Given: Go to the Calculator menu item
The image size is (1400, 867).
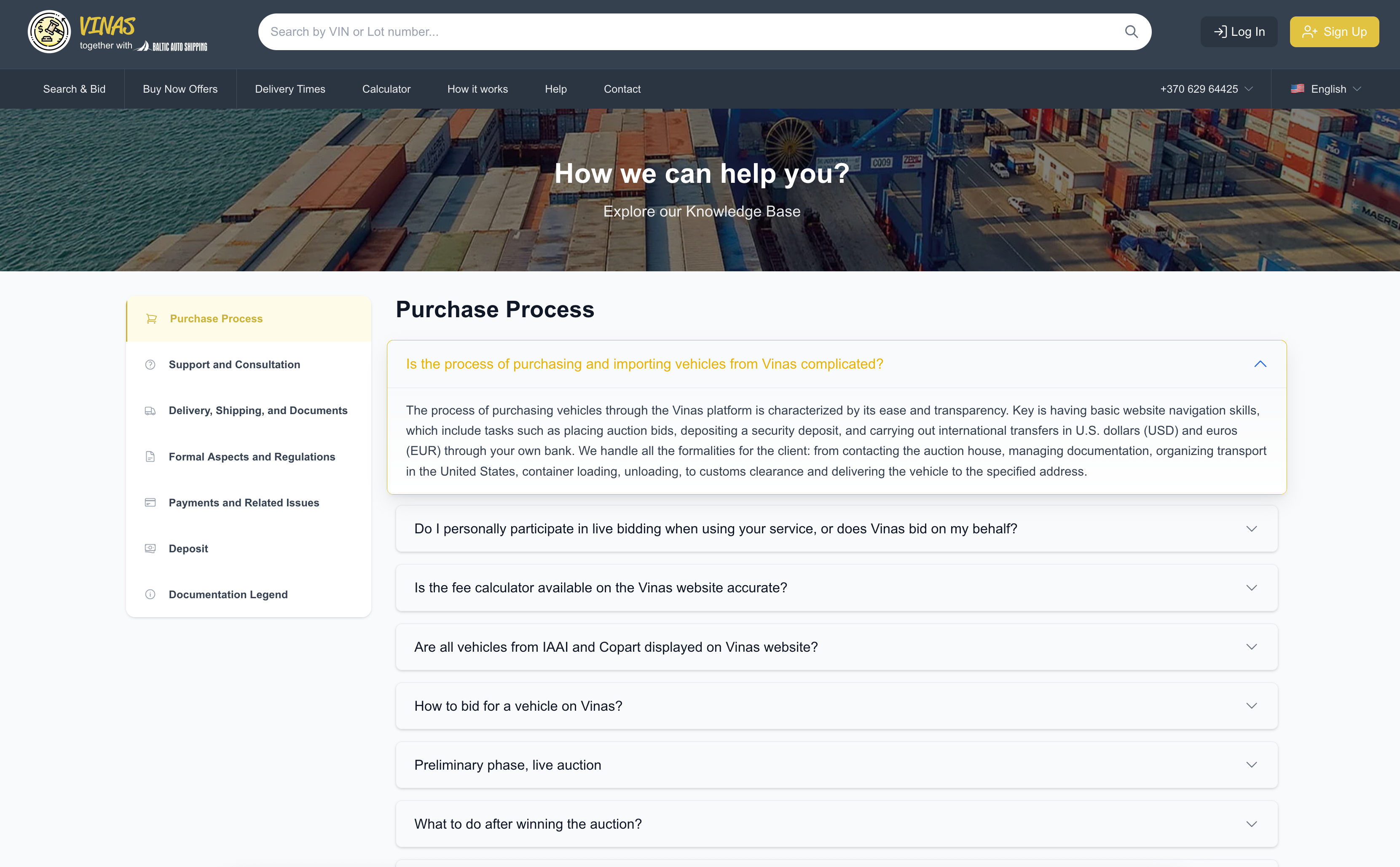Looking at the screenshot, I should (x=386, y=89).
